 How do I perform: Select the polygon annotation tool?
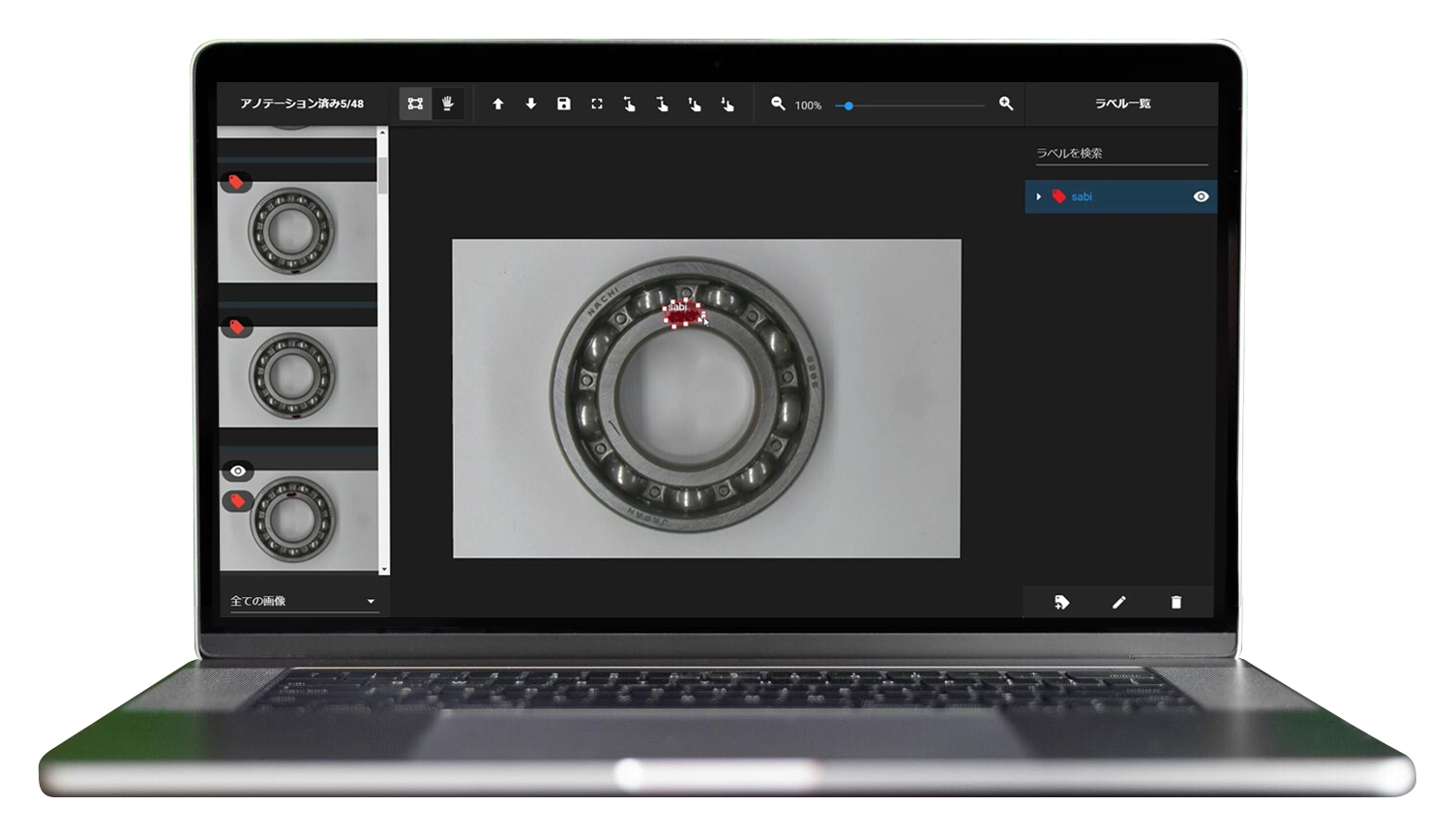(415, 104)
